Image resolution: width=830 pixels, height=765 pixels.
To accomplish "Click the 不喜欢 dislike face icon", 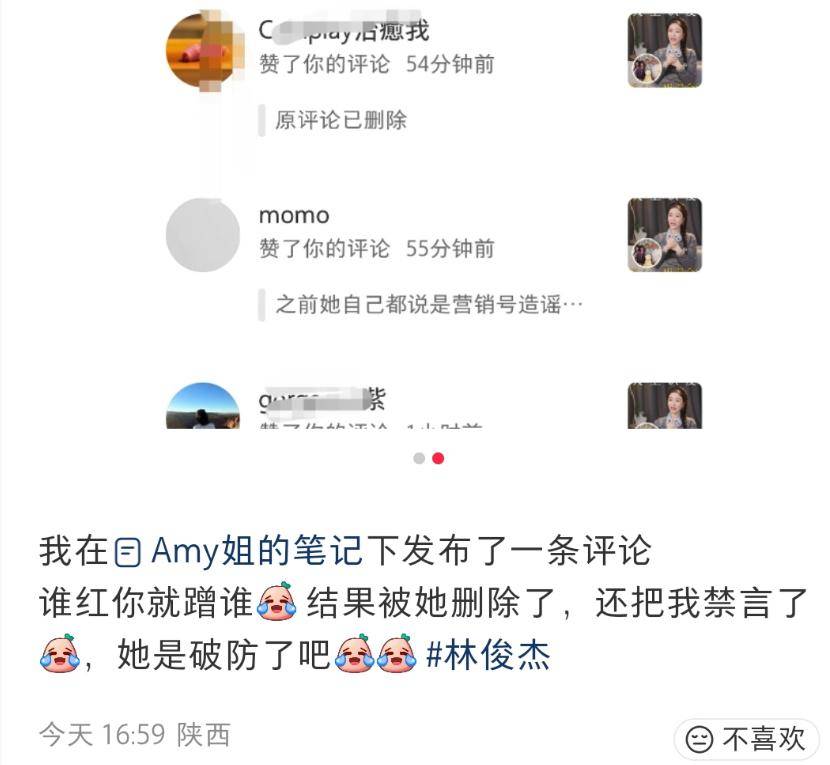I will 699,739.
